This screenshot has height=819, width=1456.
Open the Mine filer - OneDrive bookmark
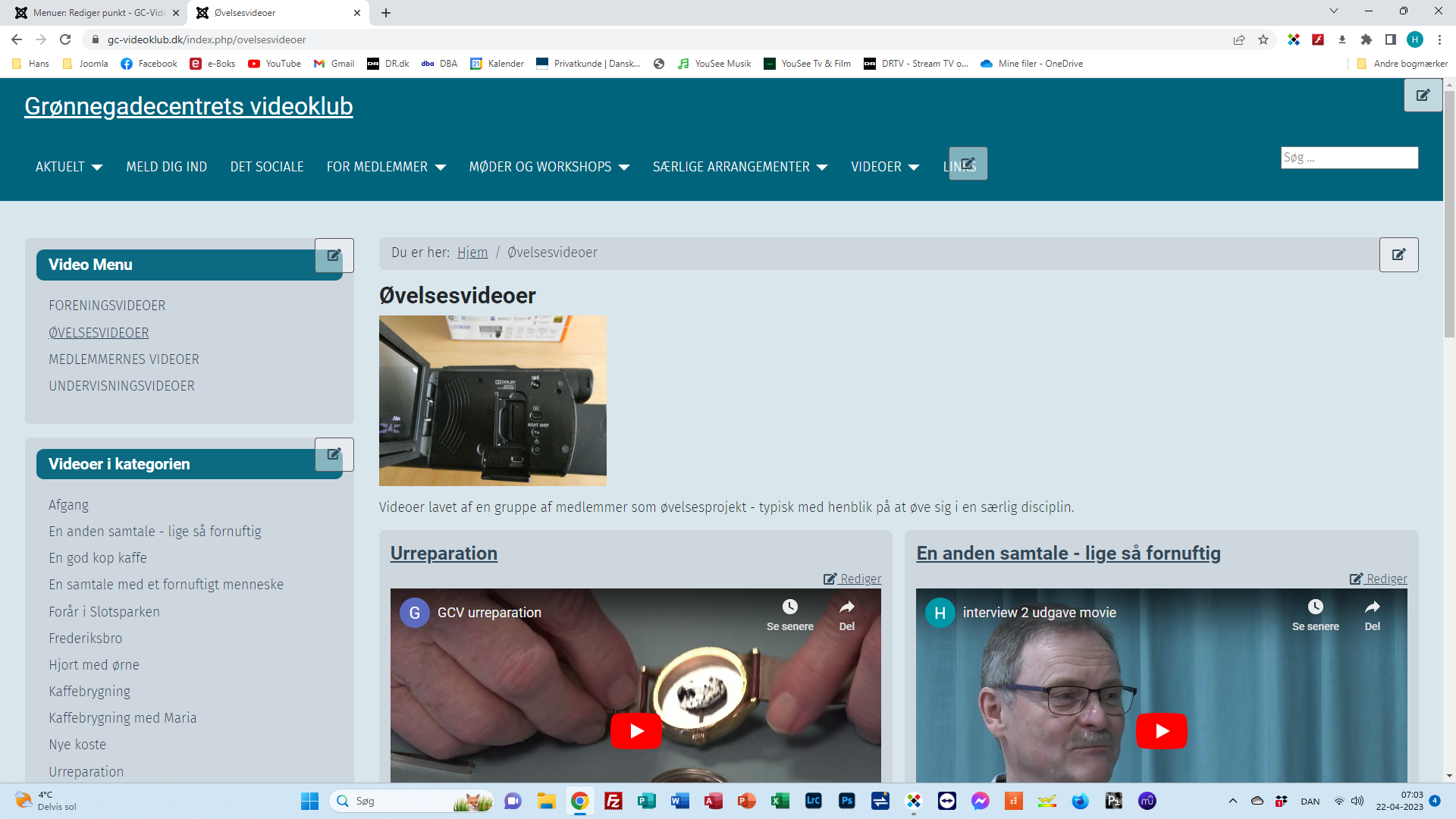1031,64
